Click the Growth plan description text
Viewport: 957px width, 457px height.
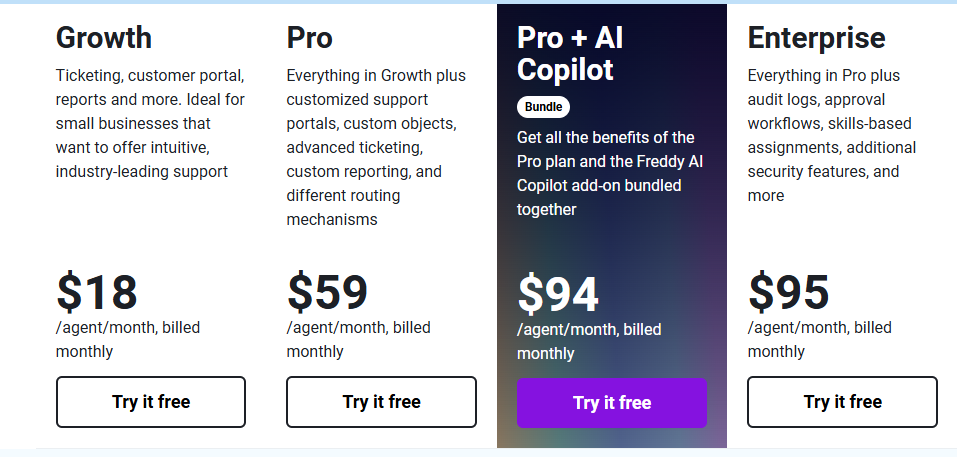pyautogui.click(x=150, y=123)
